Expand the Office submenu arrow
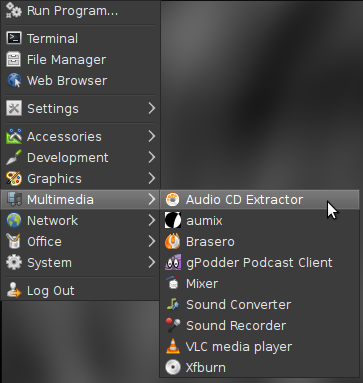 (x=152, y=241)
